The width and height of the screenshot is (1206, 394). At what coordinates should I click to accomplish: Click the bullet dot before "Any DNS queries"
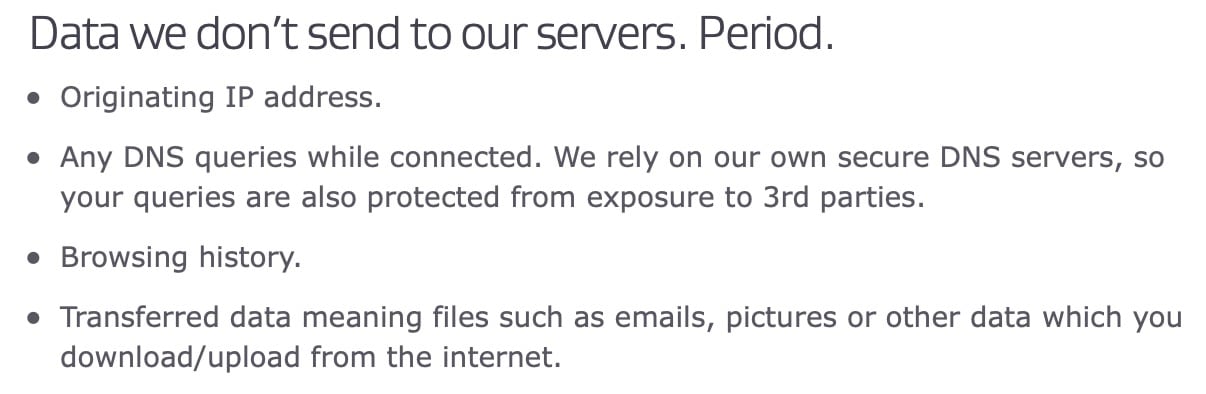[x=36, y=159]
